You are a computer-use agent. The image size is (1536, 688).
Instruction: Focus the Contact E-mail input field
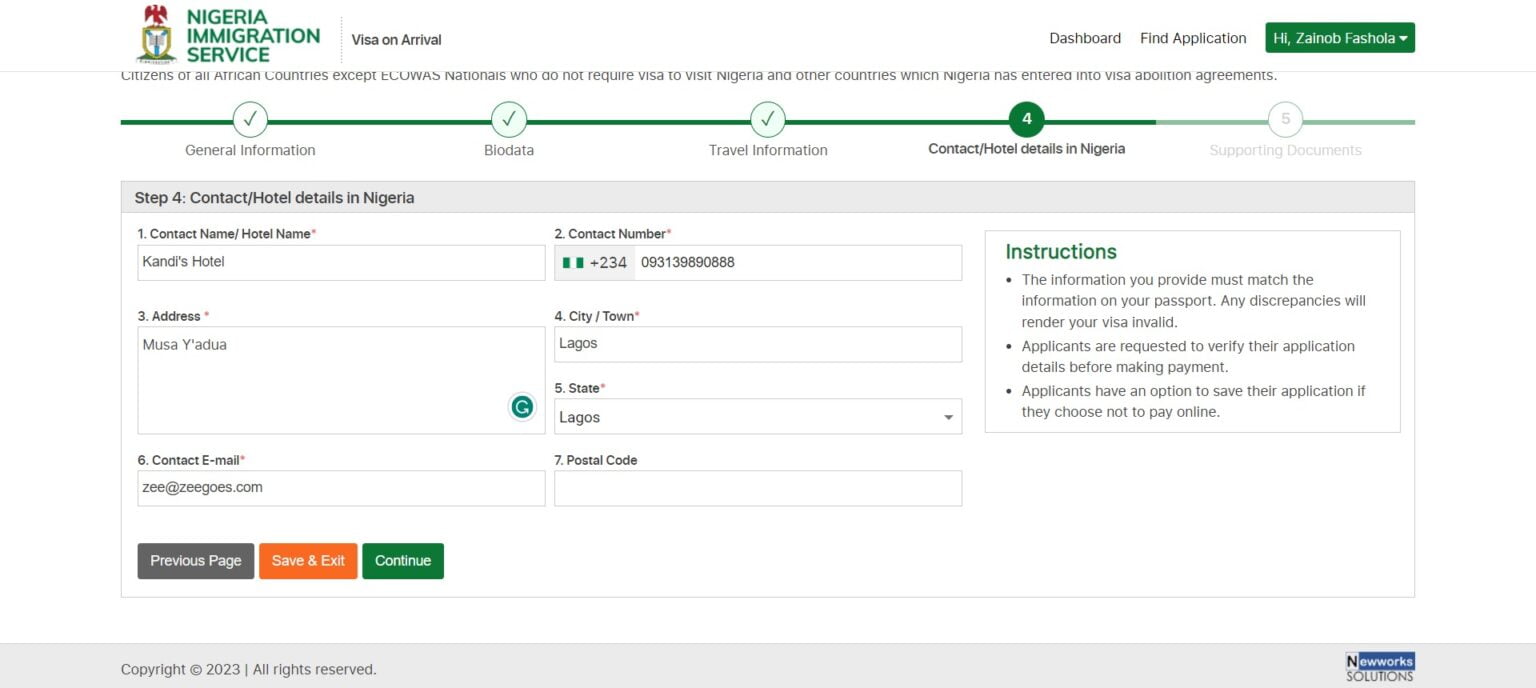point(341,489)
